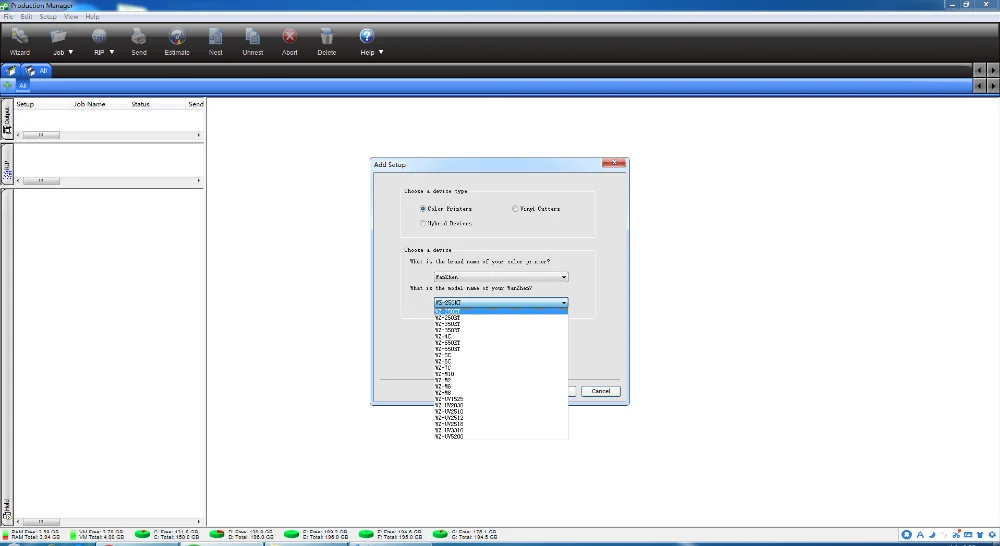Choose YZ-UV2512 from the model list

click(x=501, y=418)
